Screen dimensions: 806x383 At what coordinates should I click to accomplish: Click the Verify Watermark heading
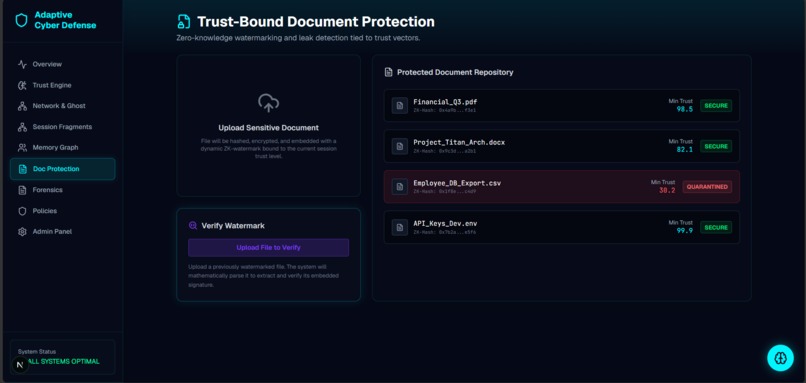point(233,226)
